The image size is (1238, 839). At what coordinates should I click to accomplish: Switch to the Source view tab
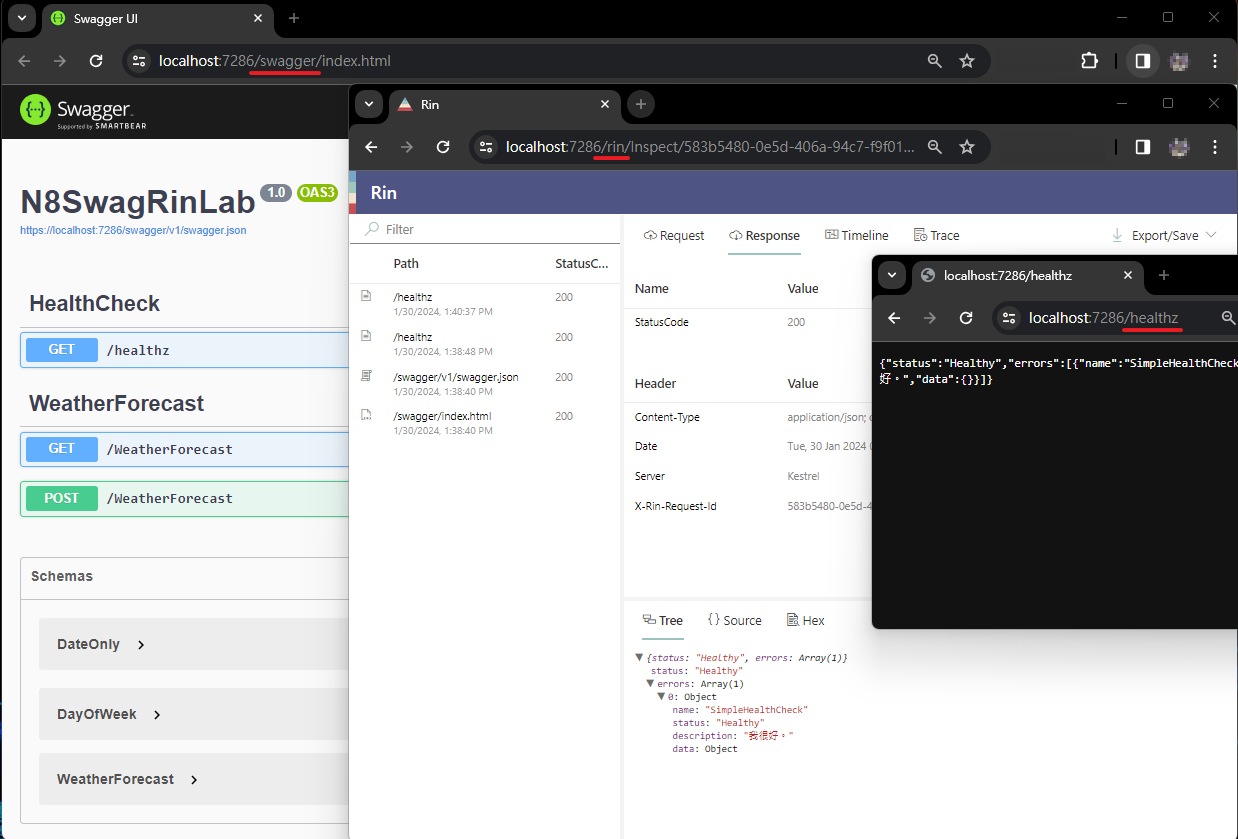tap(735, 620)
